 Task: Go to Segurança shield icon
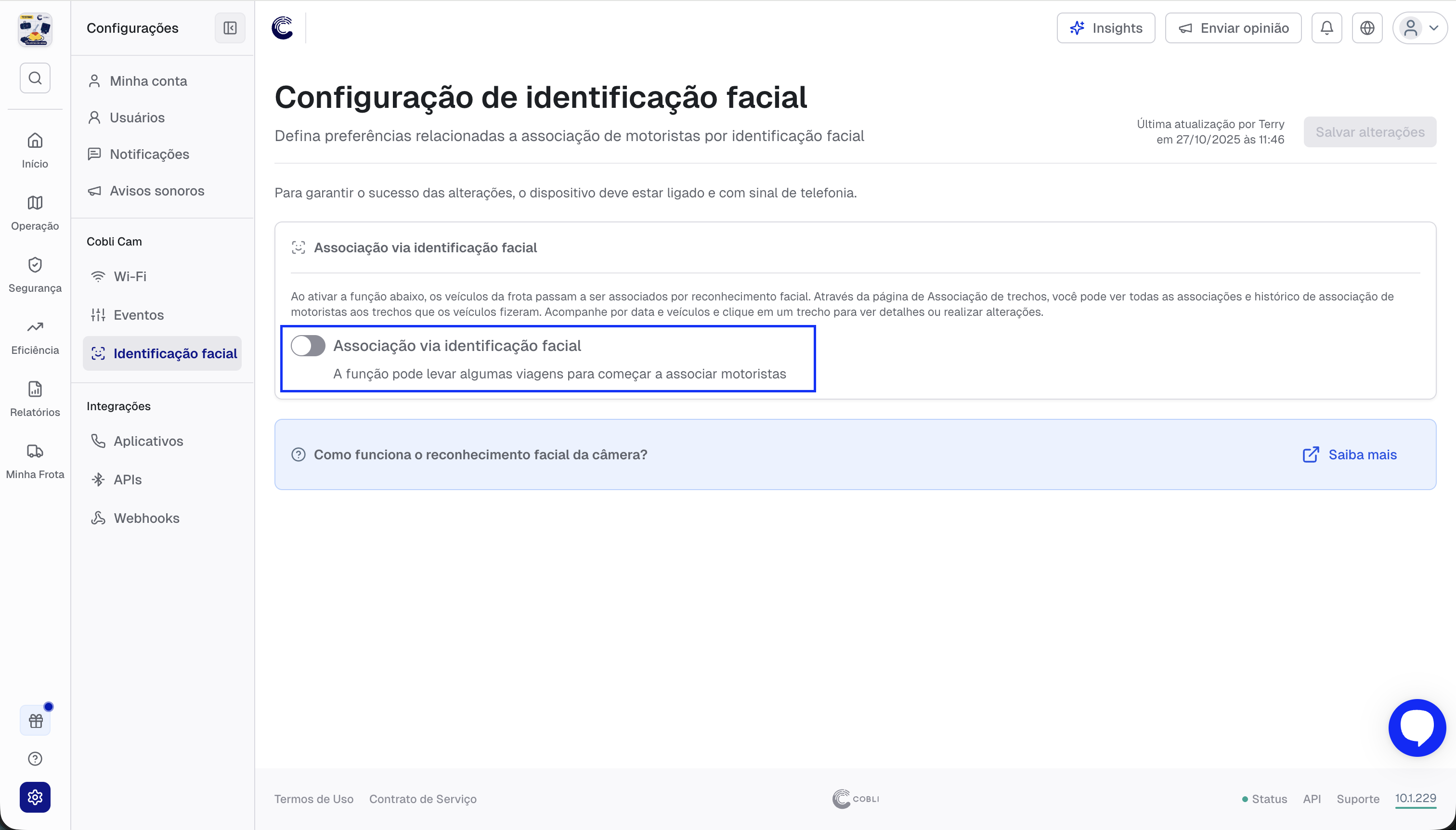(35, 274)
